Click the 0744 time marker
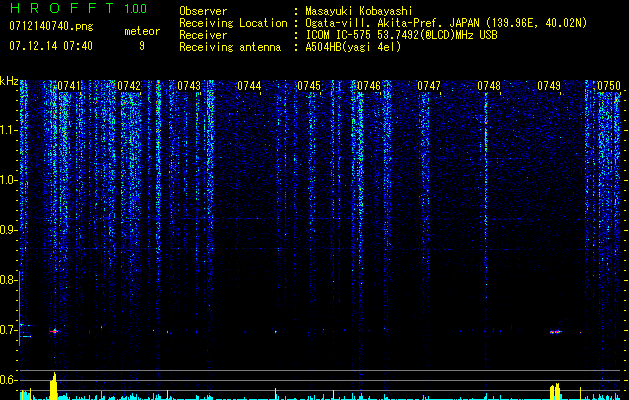629x400 pixels. click(x=249, y=86)
